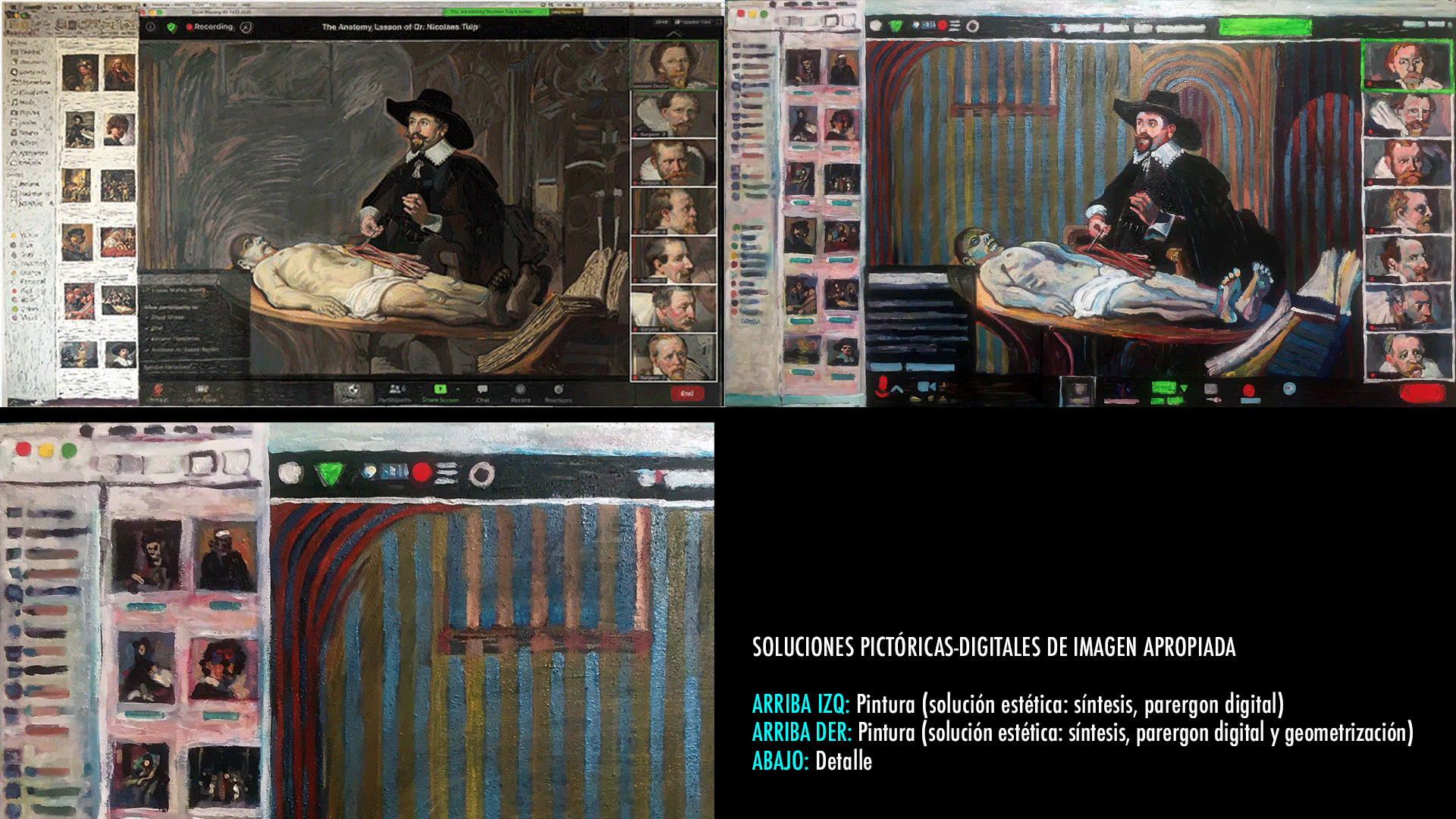
Task: Click the cyan "ARRIBA IZQ:" label
Action: tap(801, 704)
